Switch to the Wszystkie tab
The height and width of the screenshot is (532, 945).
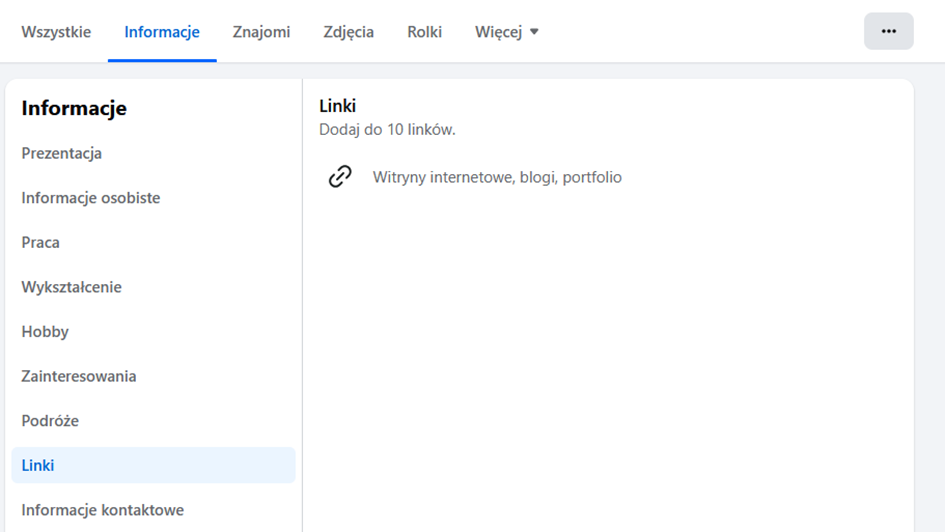click(56, 32)
